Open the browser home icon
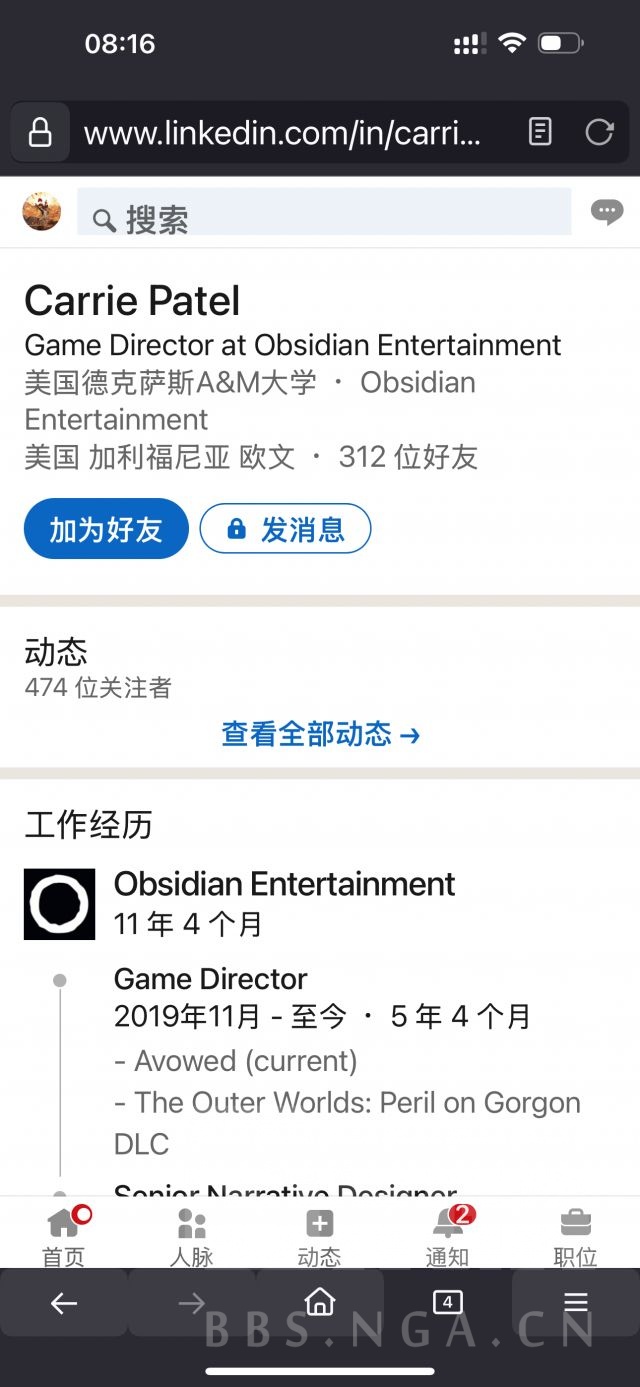 pos(320,1303)
